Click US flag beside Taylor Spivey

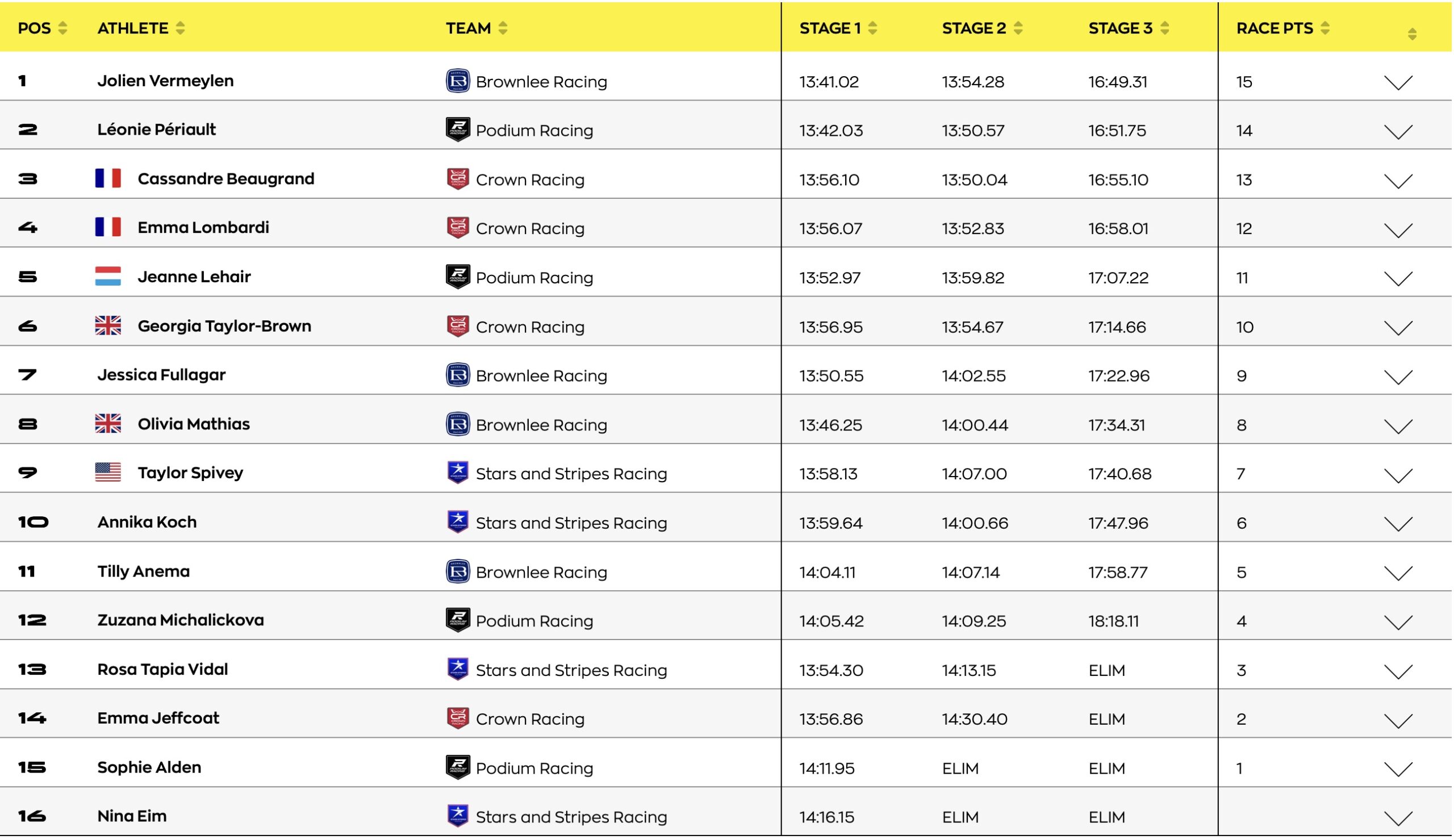[x=108, y=473]
